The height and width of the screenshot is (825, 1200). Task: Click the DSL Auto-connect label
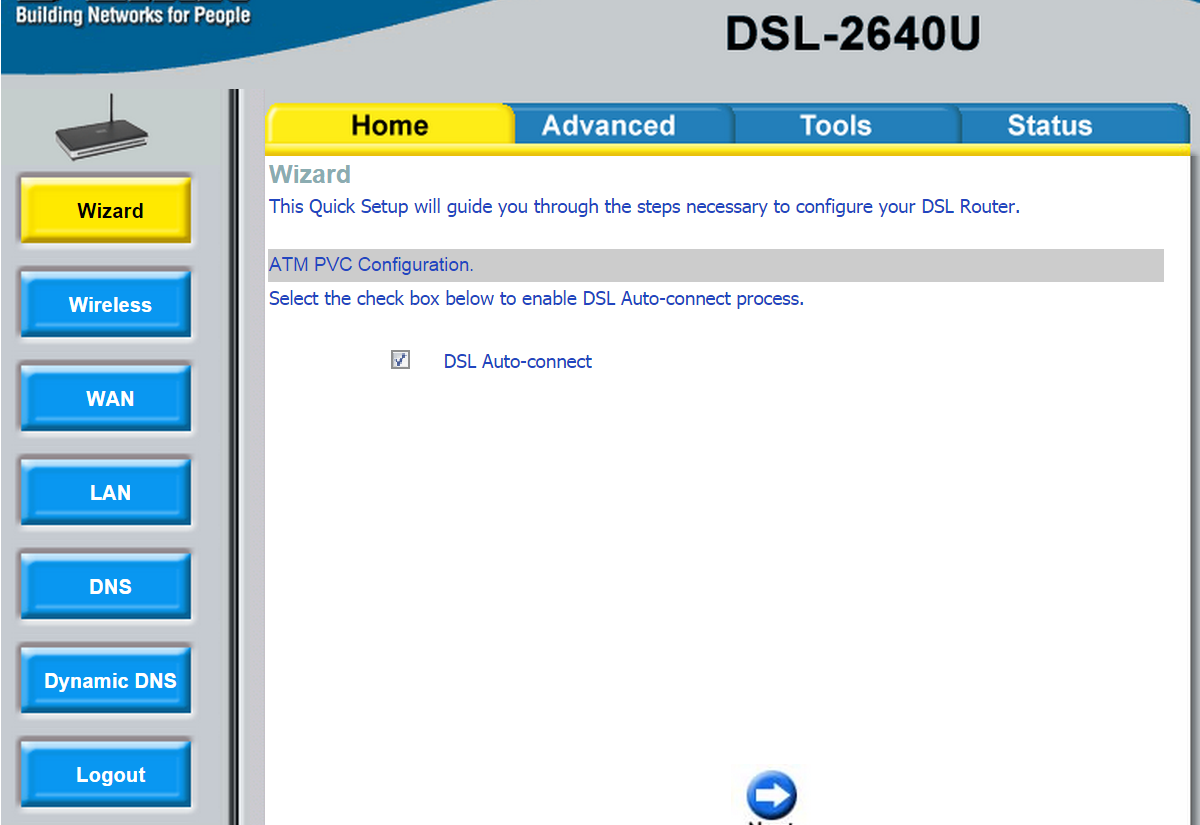click(517, 362)
